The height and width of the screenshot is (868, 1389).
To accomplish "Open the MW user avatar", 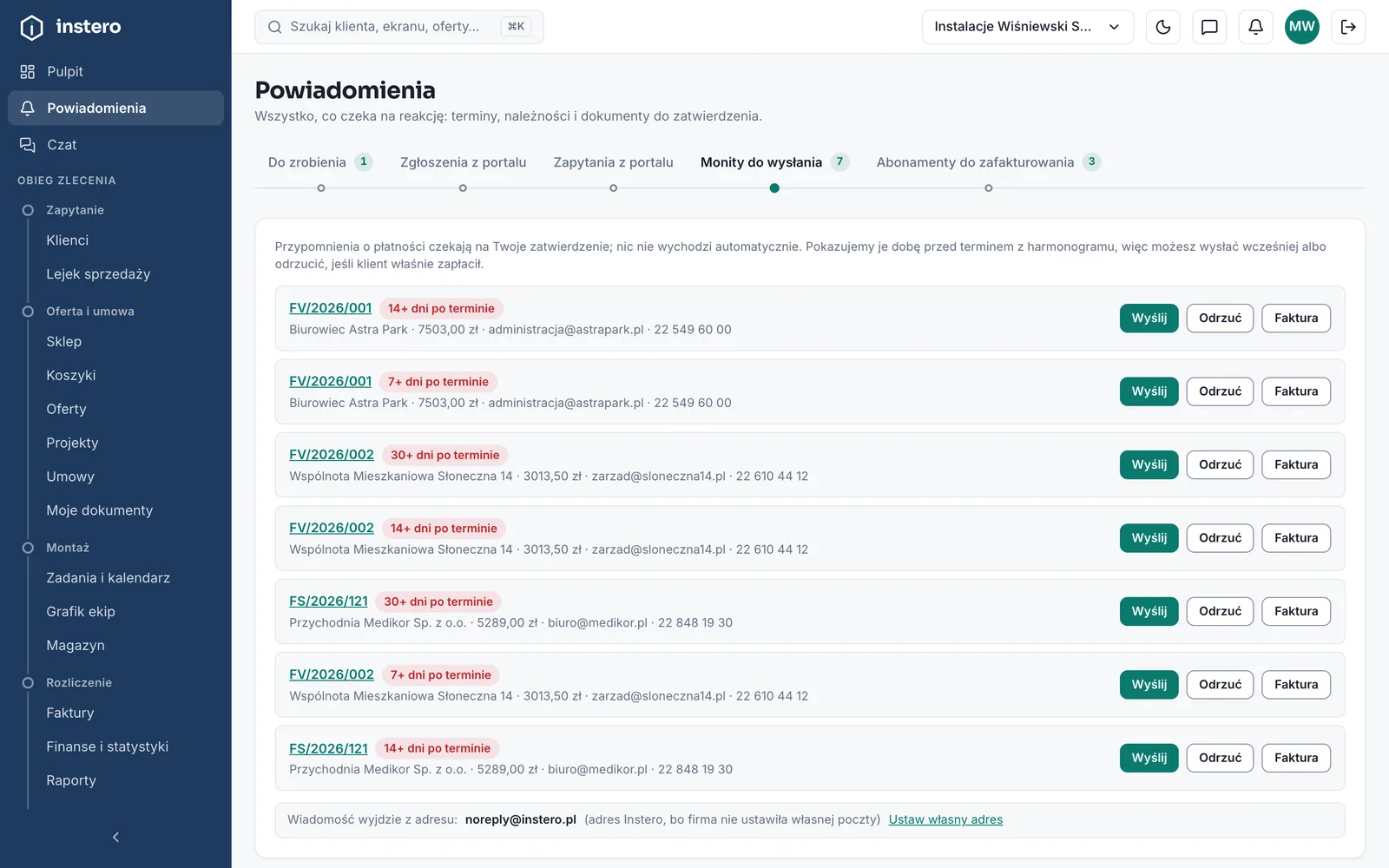I will [1301, 27].
